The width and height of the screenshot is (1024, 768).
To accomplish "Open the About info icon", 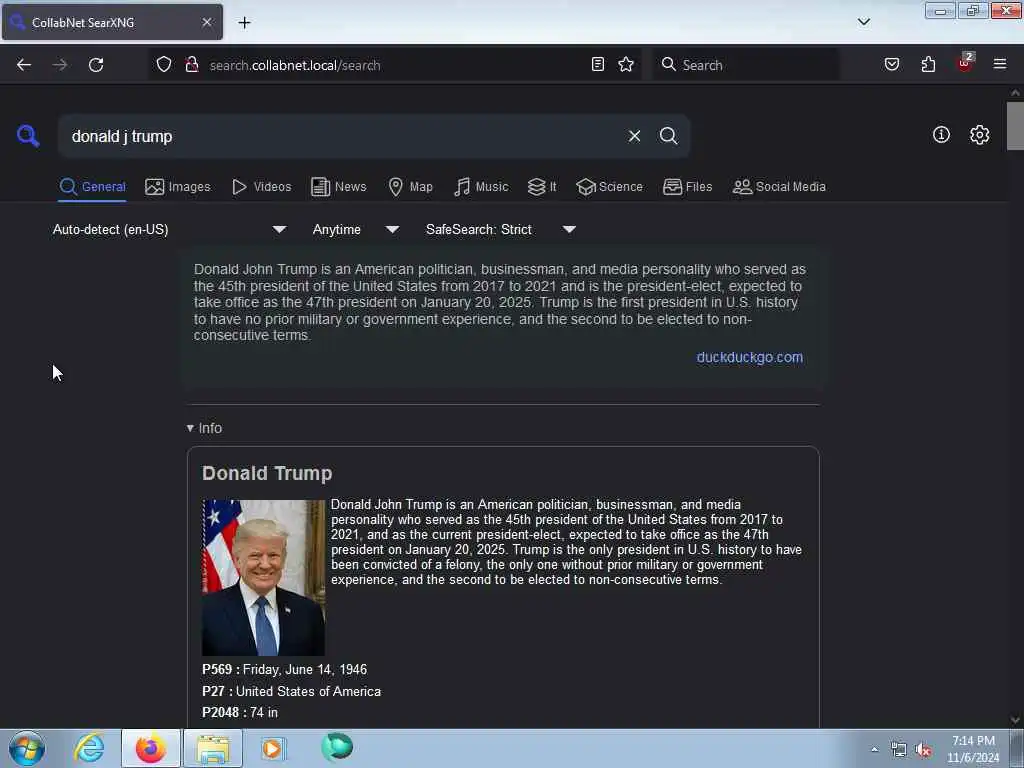I will tap(941, 135).
